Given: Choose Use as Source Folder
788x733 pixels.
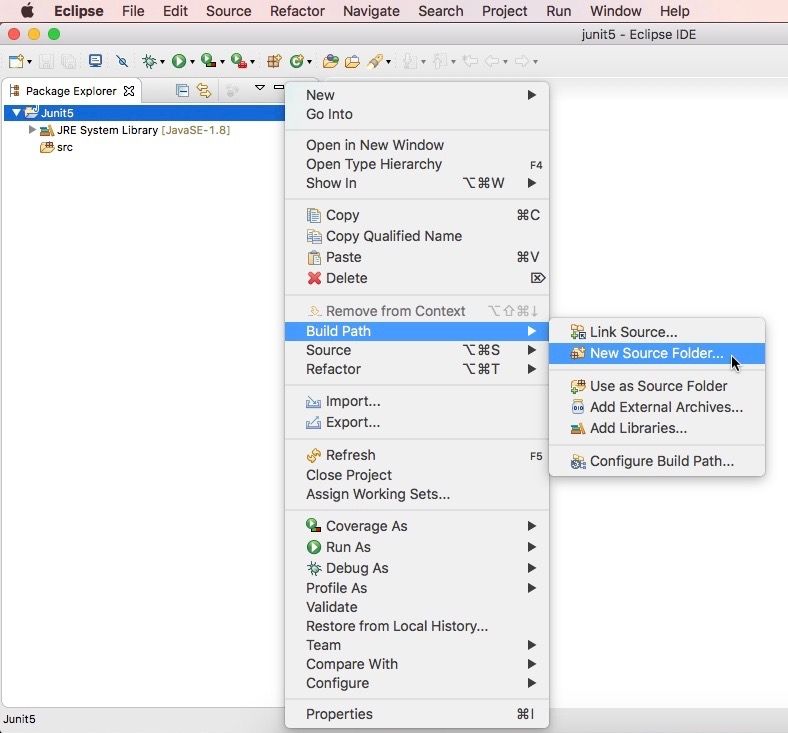Looking at the screenshot, I should tap(657, 386).
